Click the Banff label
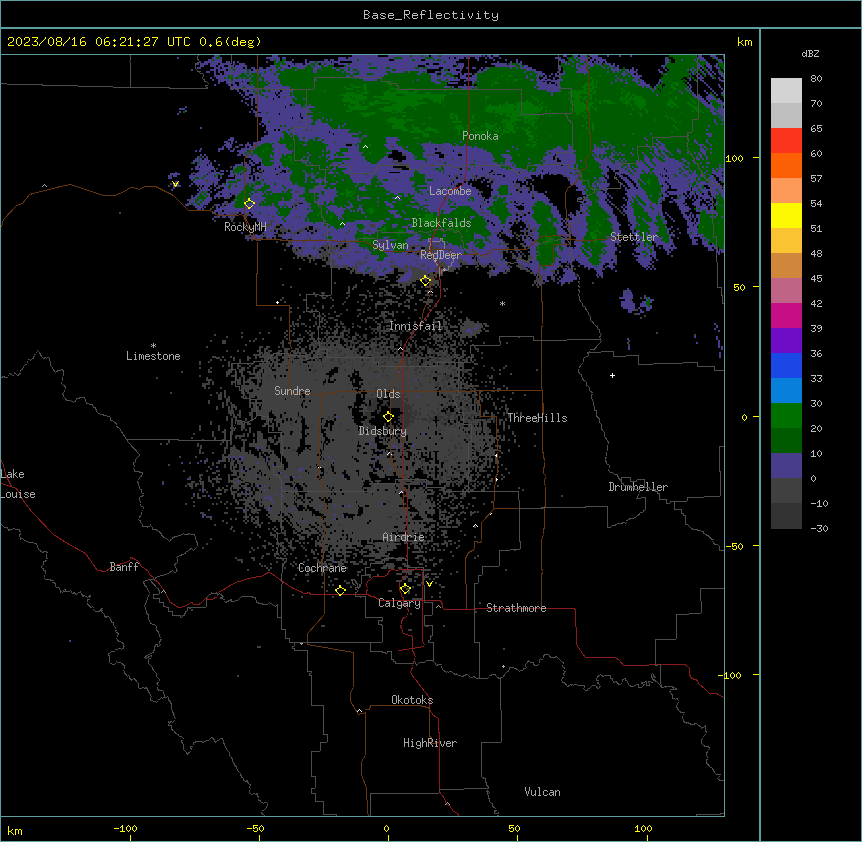This screenshot has width=862, height=842. click(124, 567)
